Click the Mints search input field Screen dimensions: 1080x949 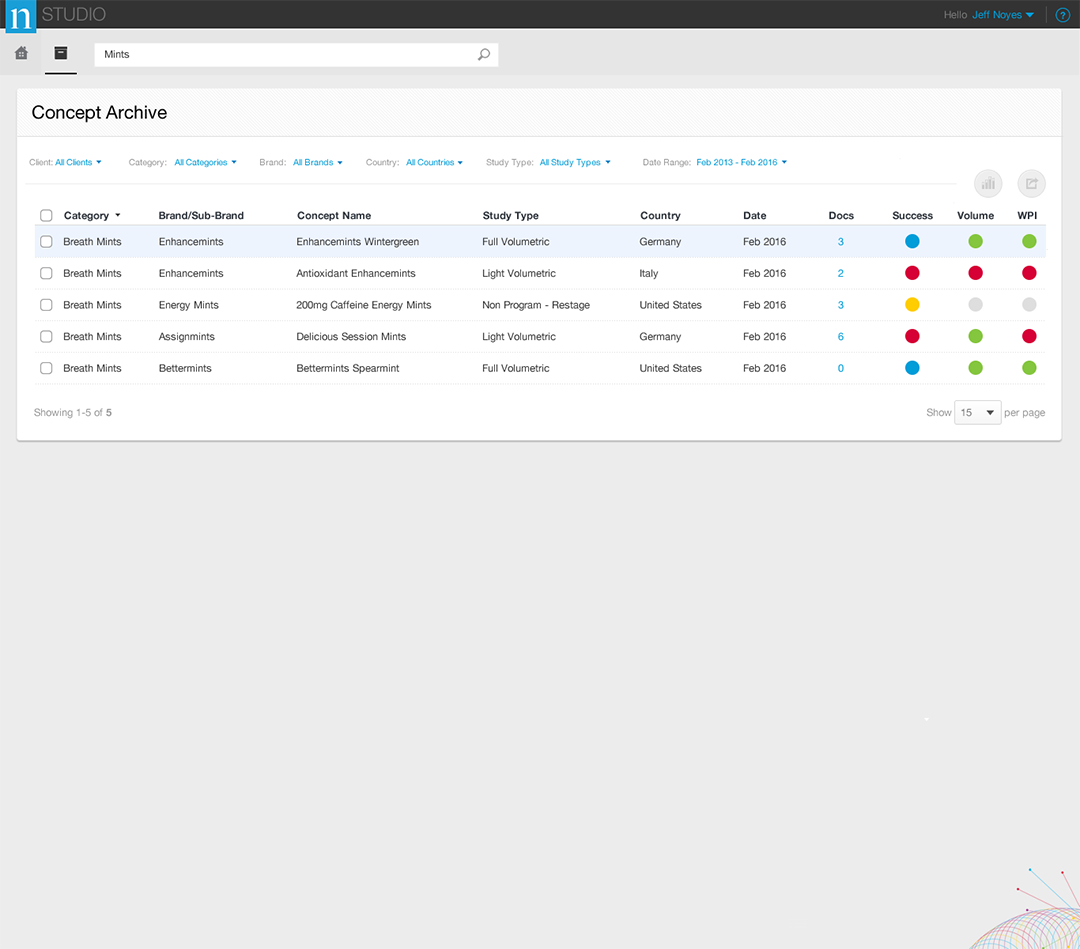296,54
